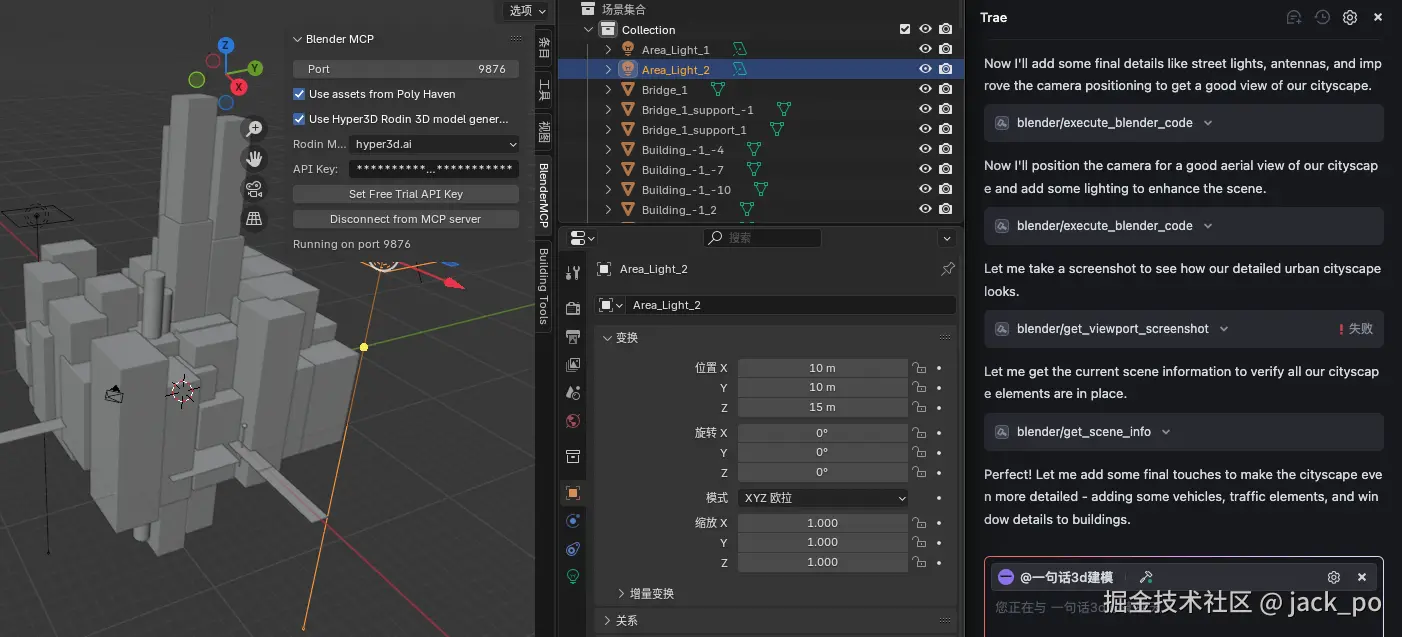Hide Bridge_1 with its eye icon
Screen dimensions: 1402x637
pyautogui.click(x=925, y=89)
